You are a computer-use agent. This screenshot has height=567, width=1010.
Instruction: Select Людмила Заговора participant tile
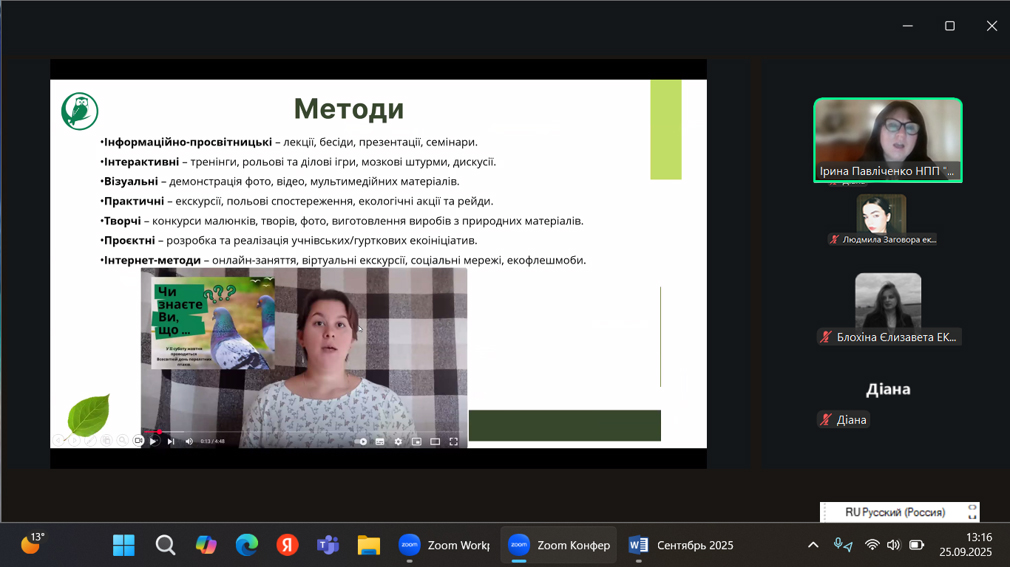881,219
